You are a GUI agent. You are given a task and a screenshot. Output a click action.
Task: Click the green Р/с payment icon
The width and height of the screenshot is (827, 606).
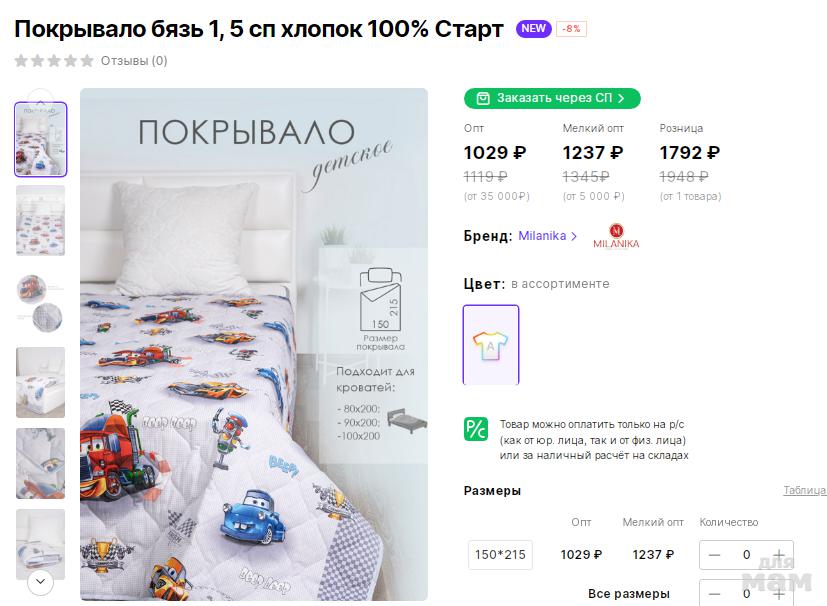[476, 429]
